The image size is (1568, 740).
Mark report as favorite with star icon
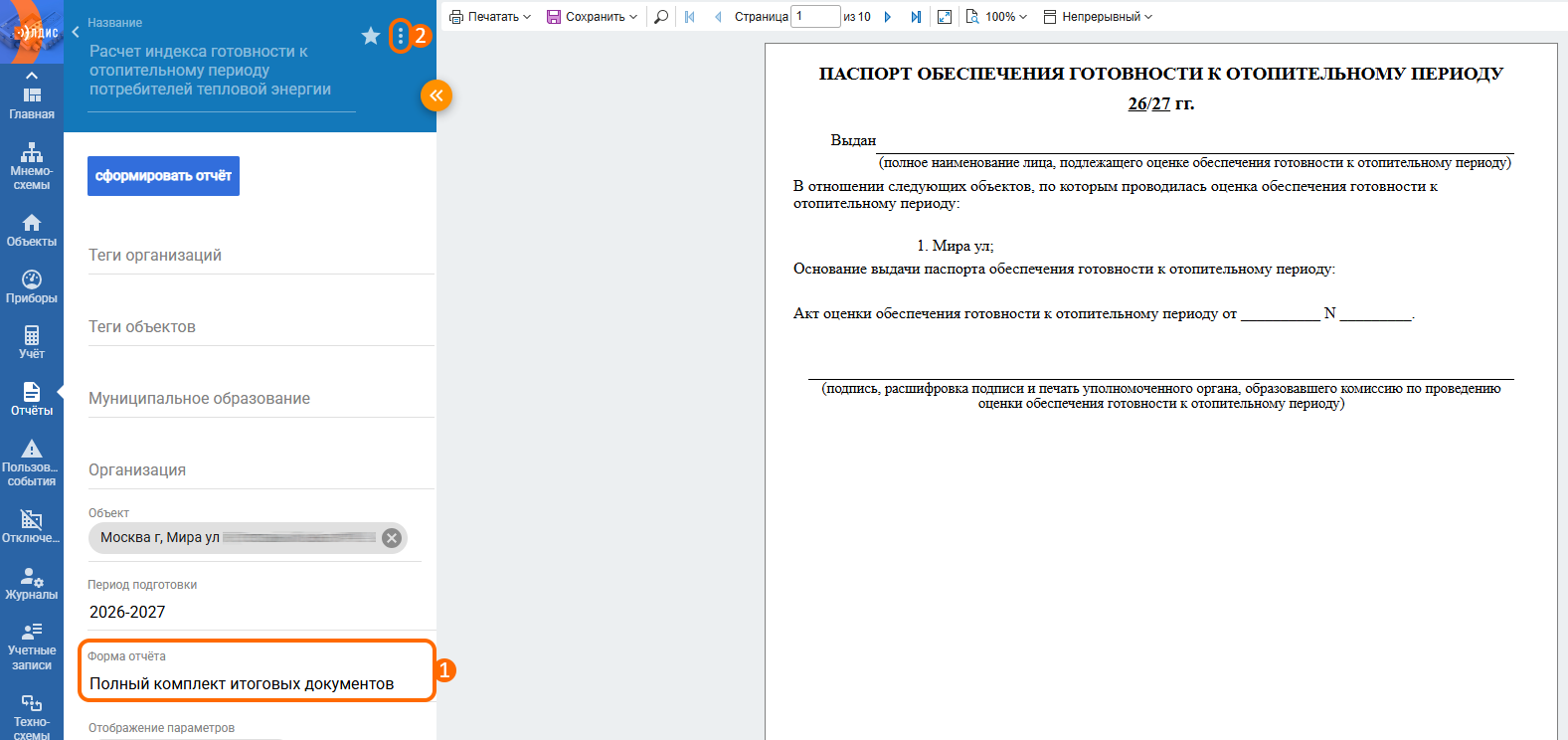[371, 36]
